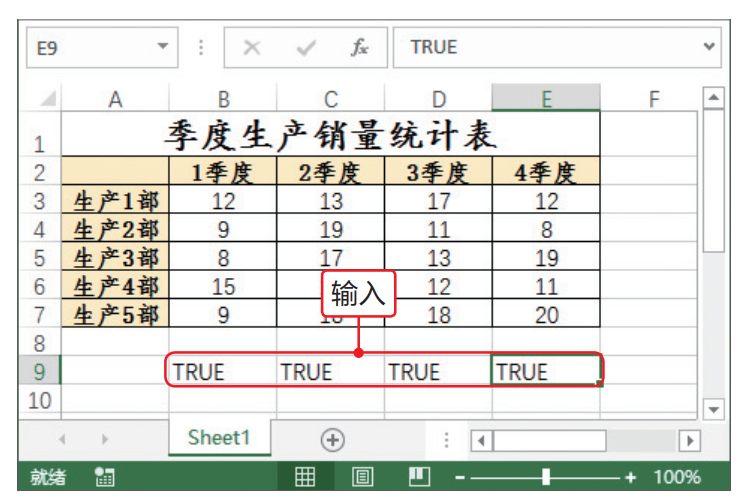This screenshot has width=745, height=504.
Task: Select row 2 header
Action: (x=40, y=171)
